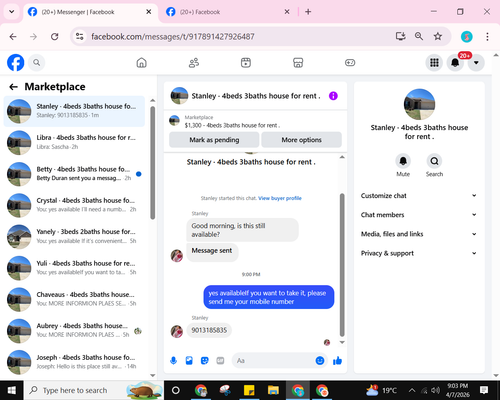Open the Chaveaus conversation in chat list
The height and width of the screenshot is (400, 500).
tap(74, 299)
